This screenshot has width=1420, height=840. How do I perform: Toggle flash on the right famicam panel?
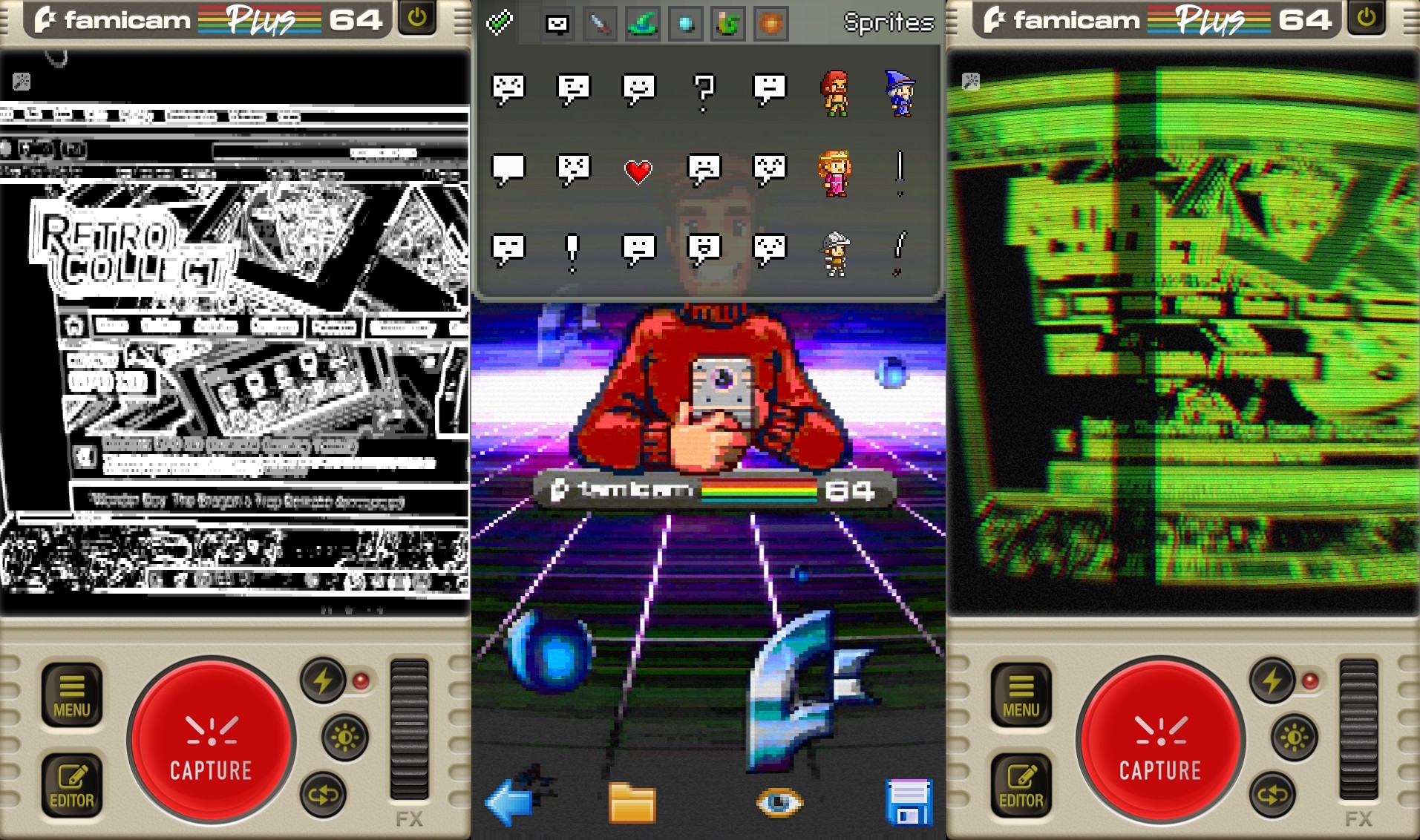pyautogui.click(x=1272, y=680)
